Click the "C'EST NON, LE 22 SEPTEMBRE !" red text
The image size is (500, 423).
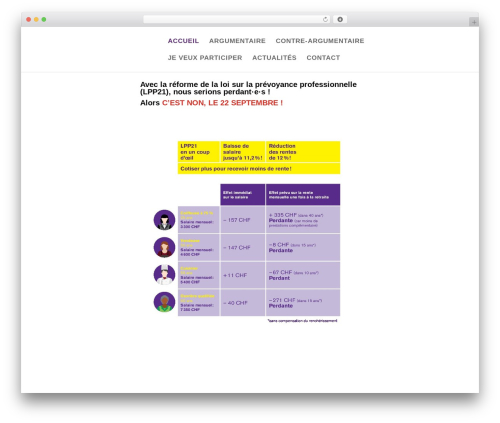(222, 103)
